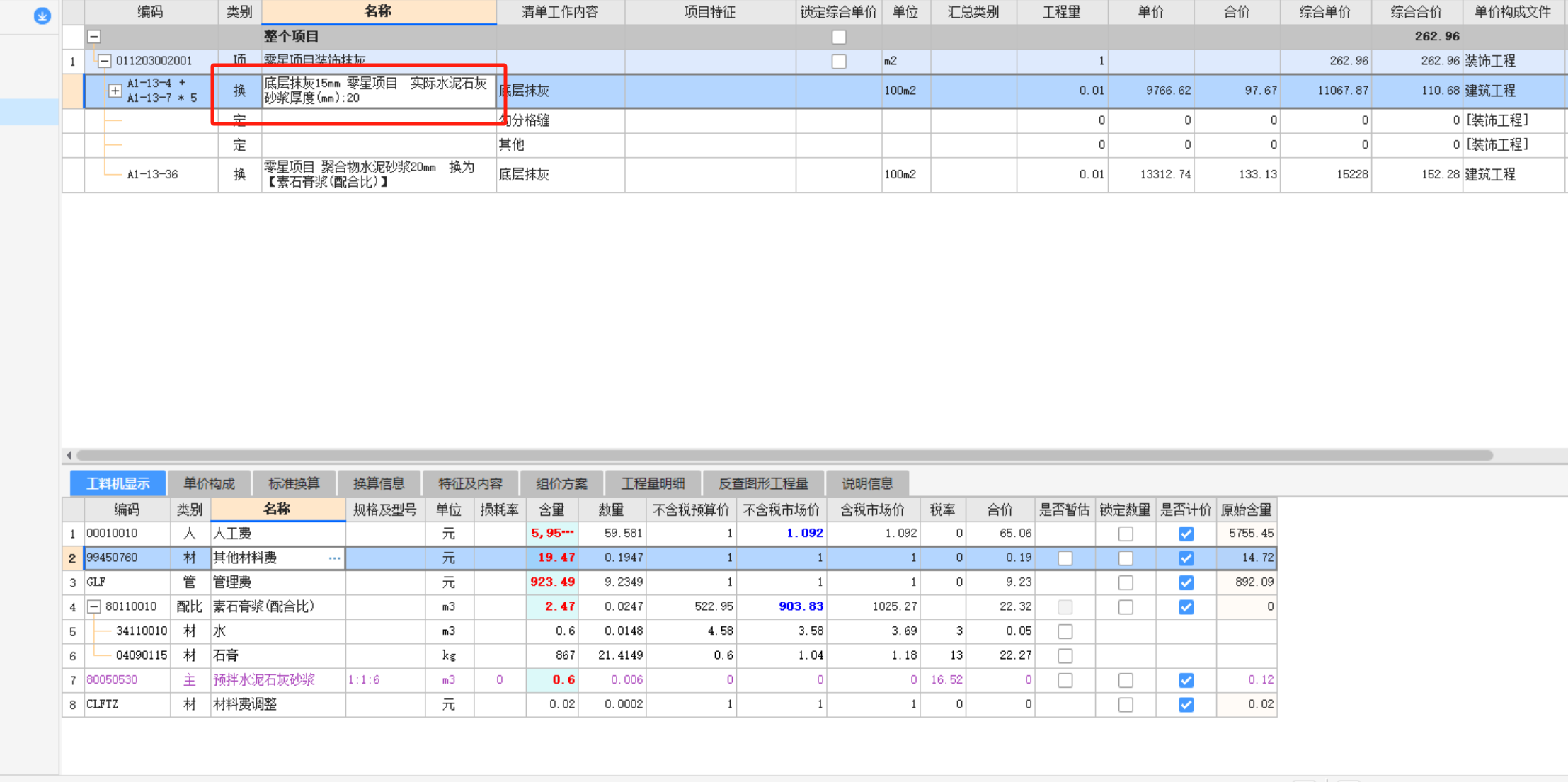The height and width of the screenshot is (782, 1568).
Task: Select the 人工费 name cell
Action: click(x=278, y=534)
